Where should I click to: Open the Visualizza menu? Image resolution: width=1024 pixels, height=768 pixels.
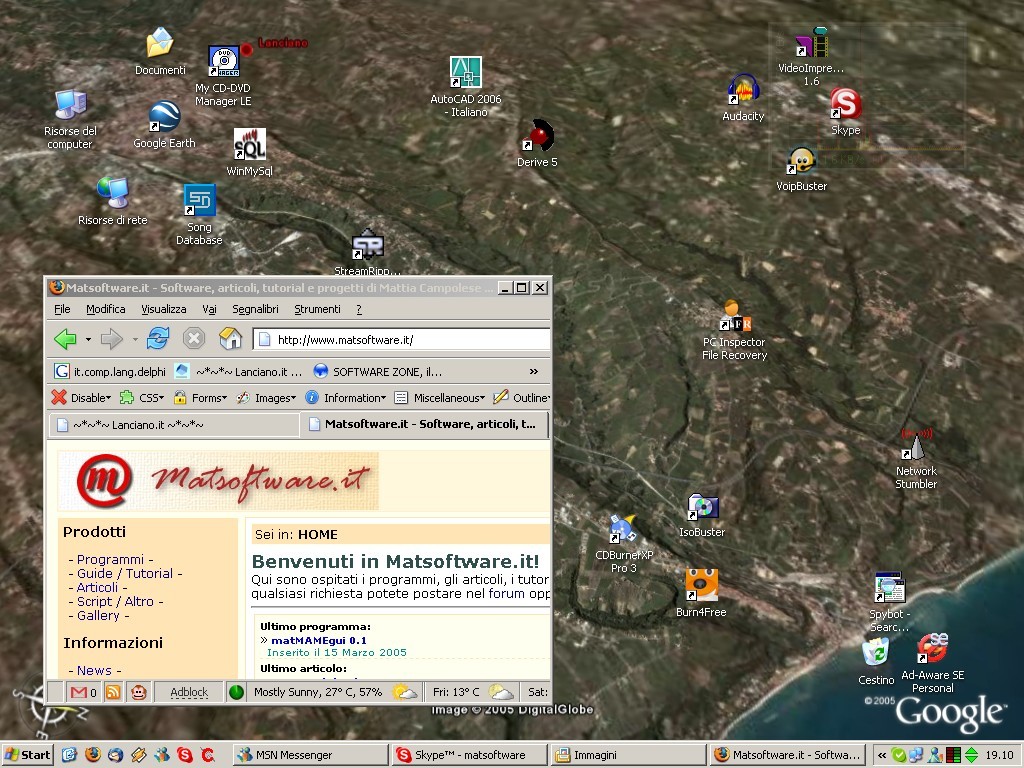(163, 309)
